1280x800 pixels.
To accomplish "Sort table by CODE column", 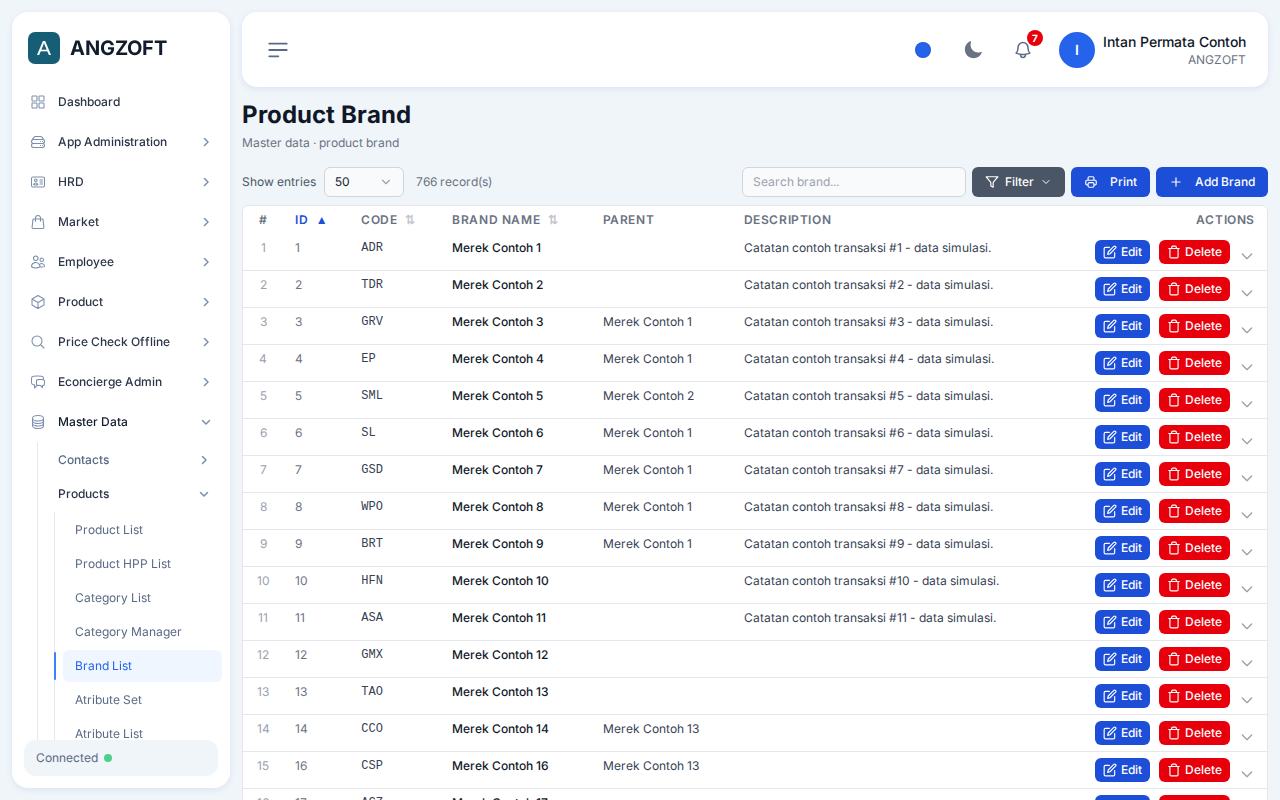I will click(388, 220).
